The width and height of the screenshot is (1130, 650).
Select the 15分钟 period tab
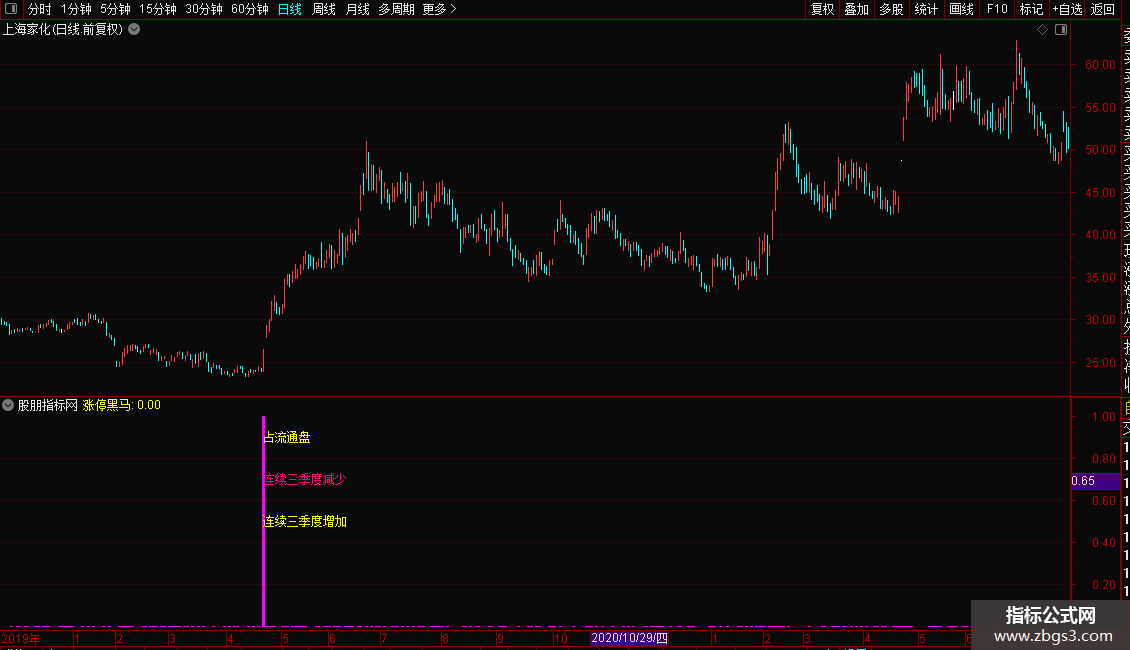point(158,9)
